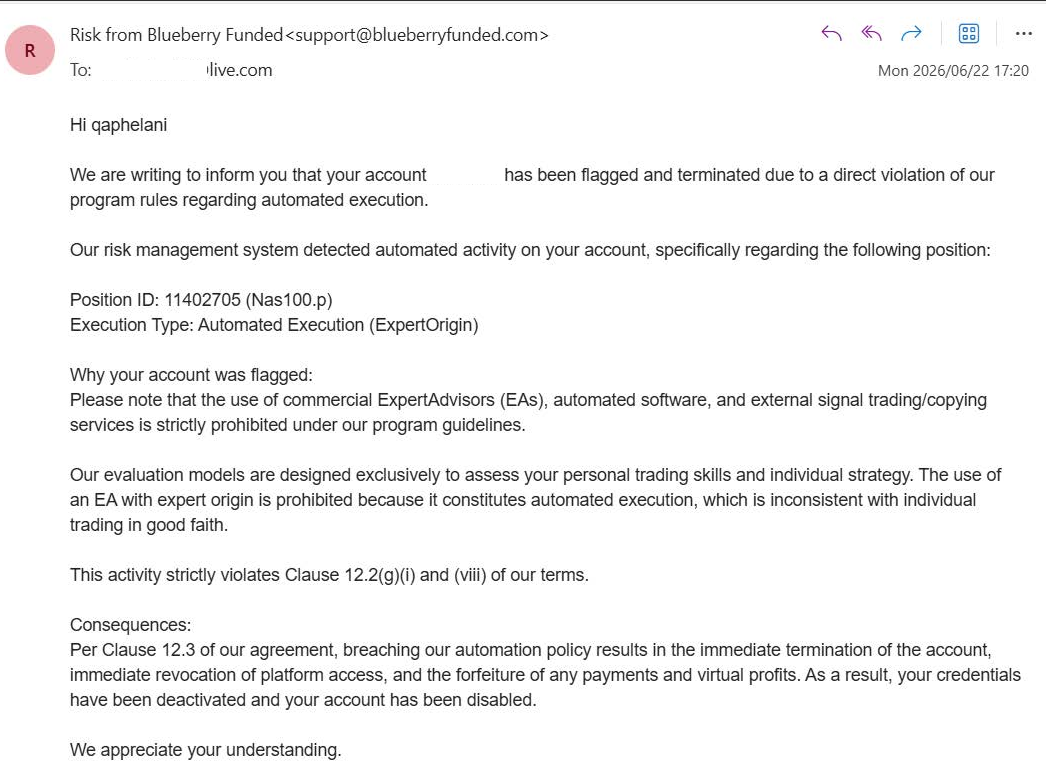Click the Position ID 11402705 line
Viewport: 1046px width, 775px height.
tap(201, 300)
